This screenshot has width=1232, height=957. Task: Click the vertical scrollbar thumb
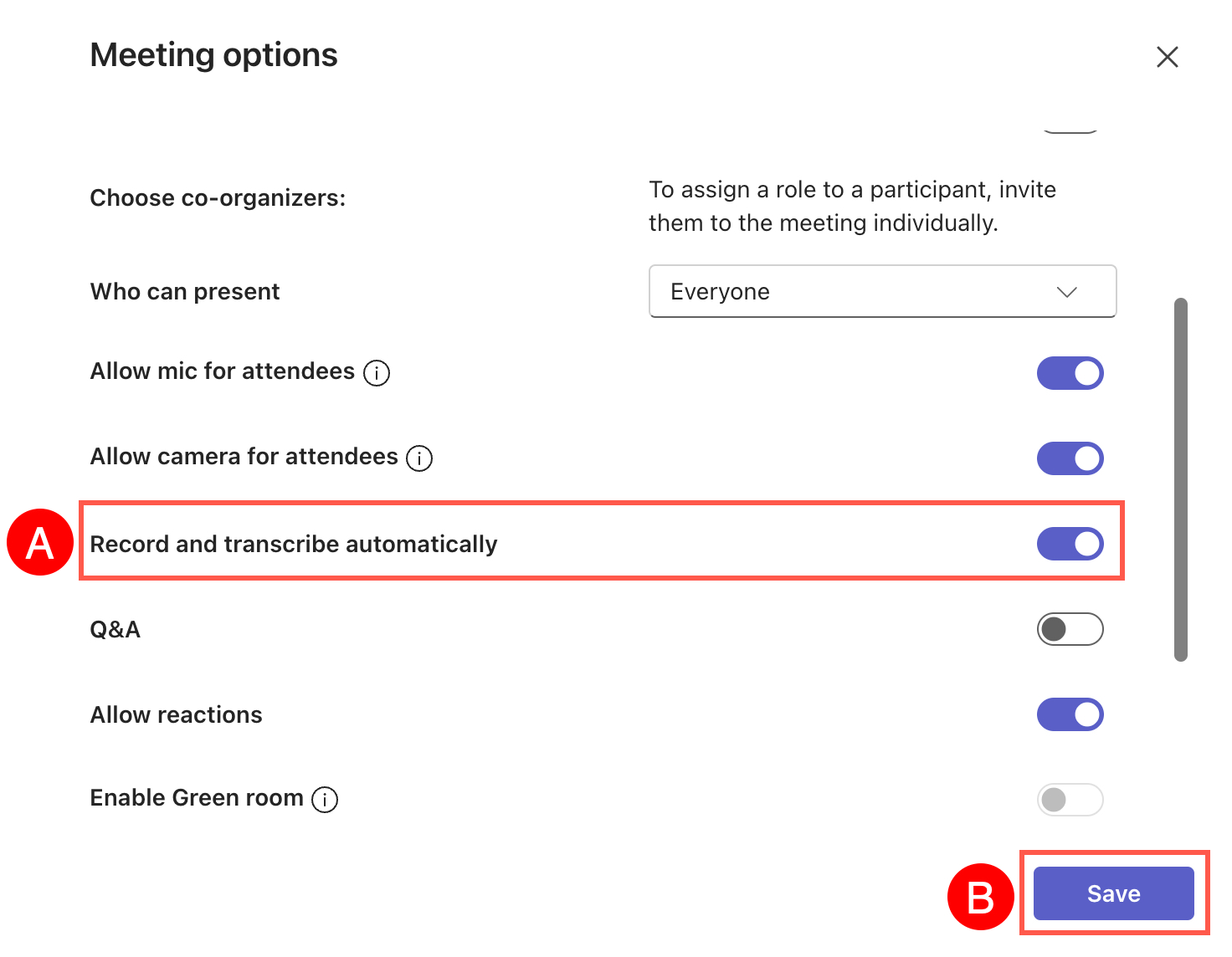point(1181,478)
